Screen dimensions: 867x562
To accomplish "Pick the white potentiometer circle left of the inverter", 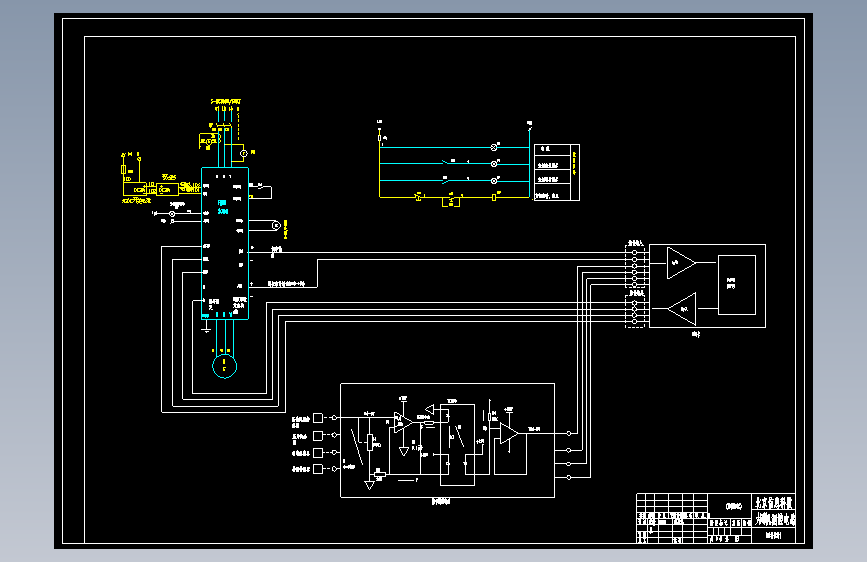I will click(x=172, y=214).
